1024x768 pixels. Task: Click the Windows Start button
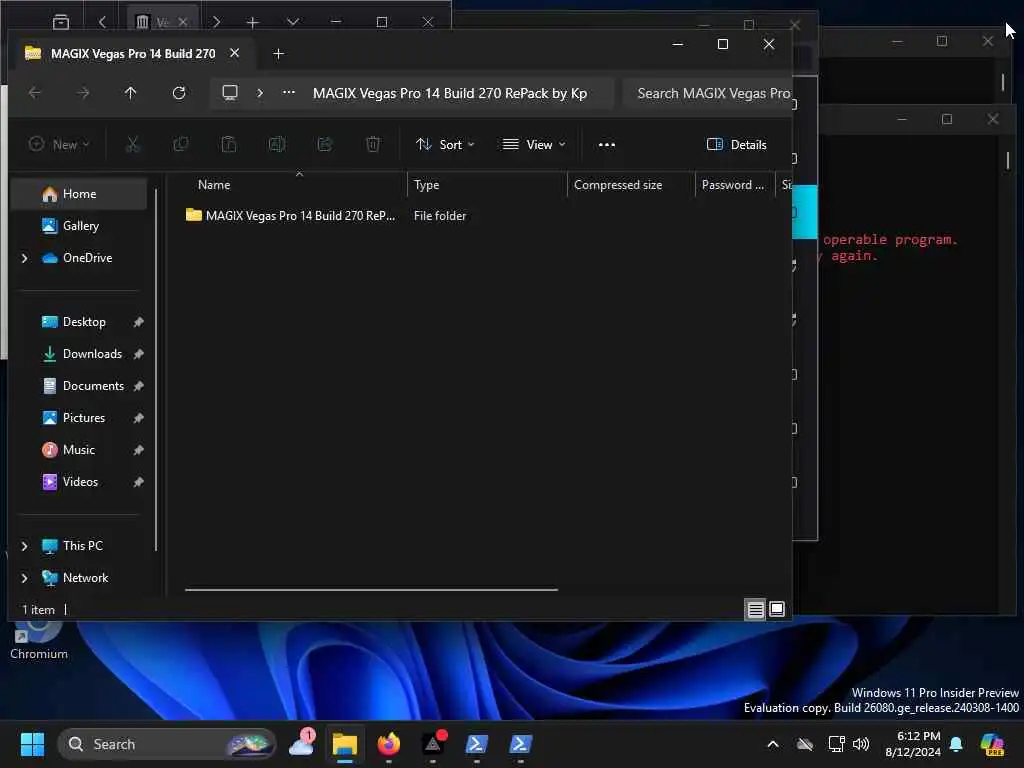32,744
